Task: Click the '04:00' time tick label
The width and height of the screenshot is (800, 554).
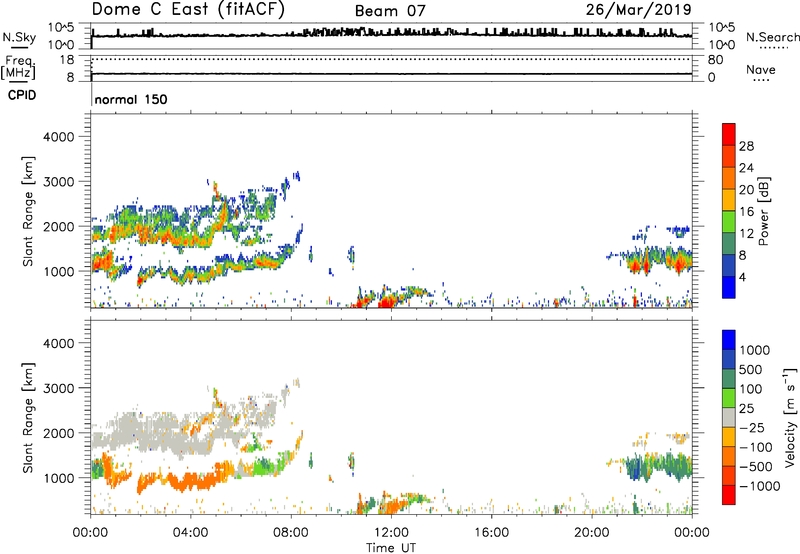Action: click(191, 533)
